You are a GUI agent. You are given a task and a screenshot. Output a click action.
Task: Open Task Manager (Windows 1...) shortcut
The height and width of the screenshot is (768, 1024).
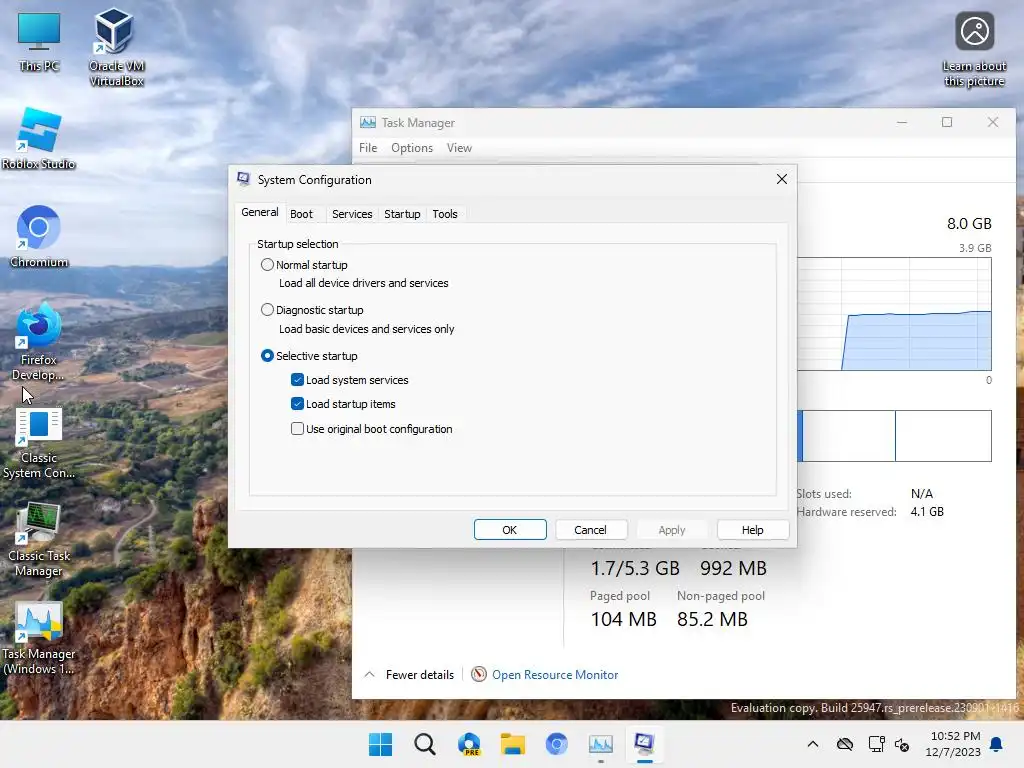pyautogui.click(x=39, y=639)
